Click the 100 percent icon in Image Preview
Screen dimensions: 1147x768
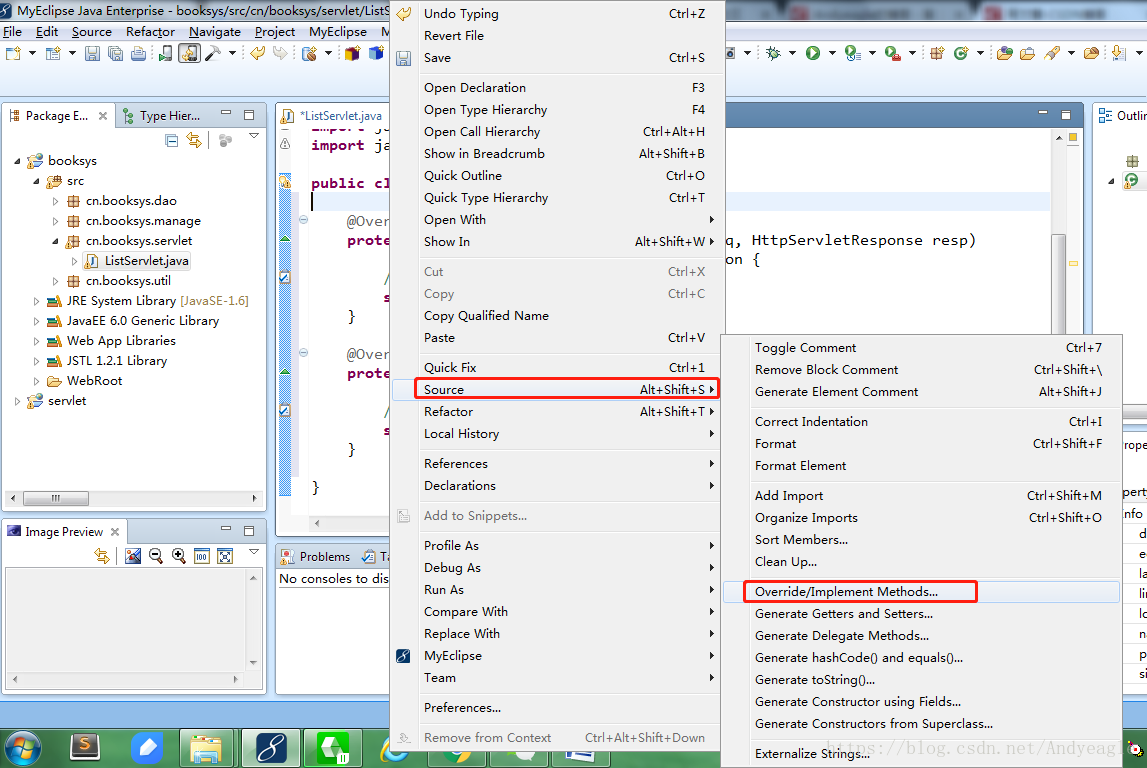point(202,556)
